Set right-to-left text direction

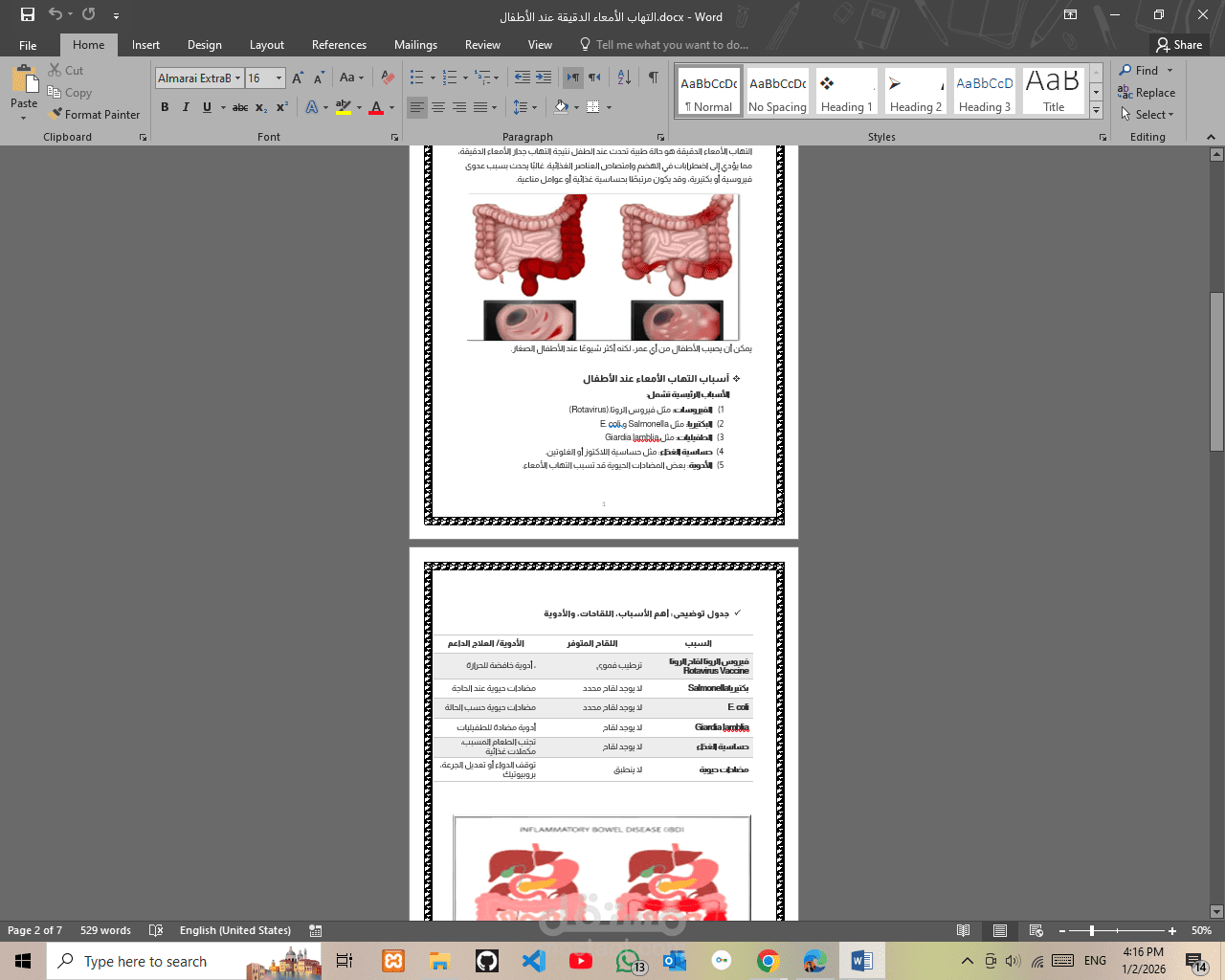tap(594, 78)
